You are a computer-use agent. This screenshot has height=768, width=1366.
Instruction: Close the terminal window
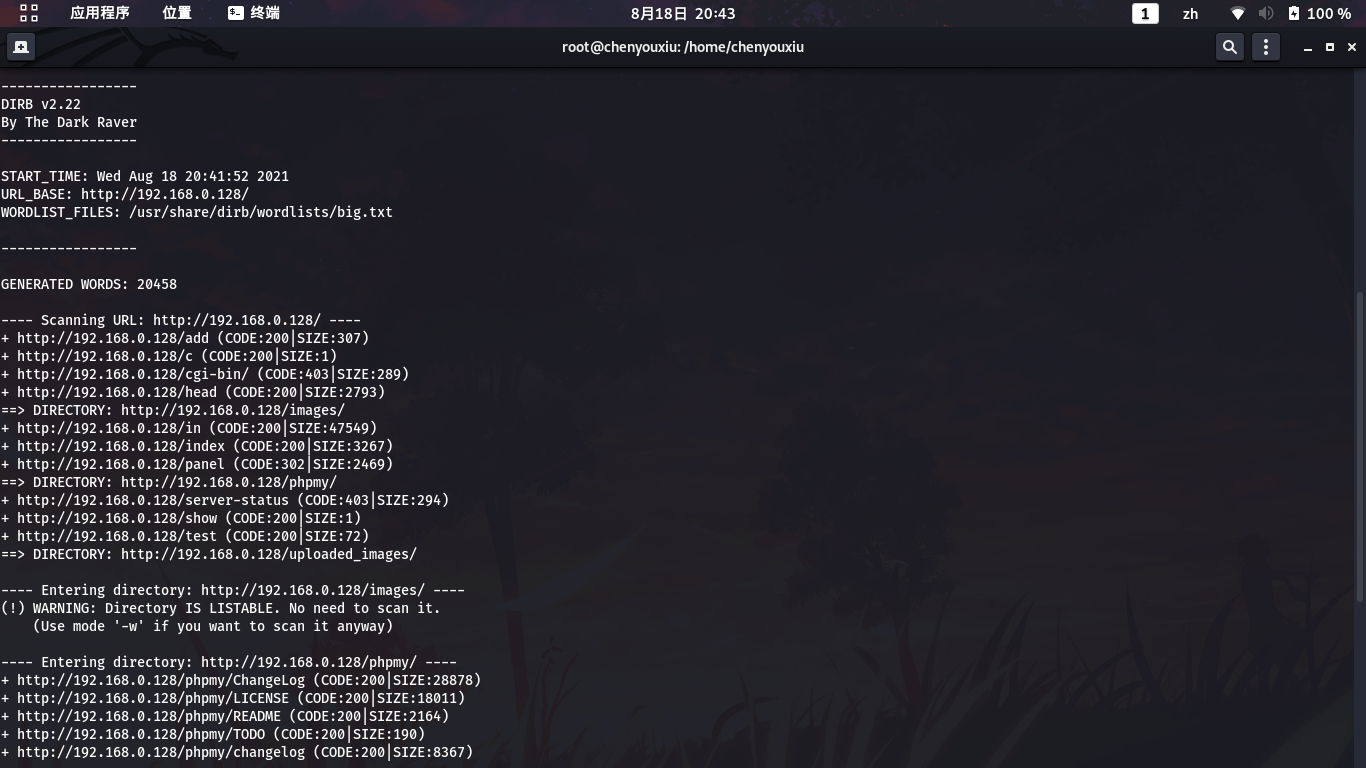coord(1352,47)
